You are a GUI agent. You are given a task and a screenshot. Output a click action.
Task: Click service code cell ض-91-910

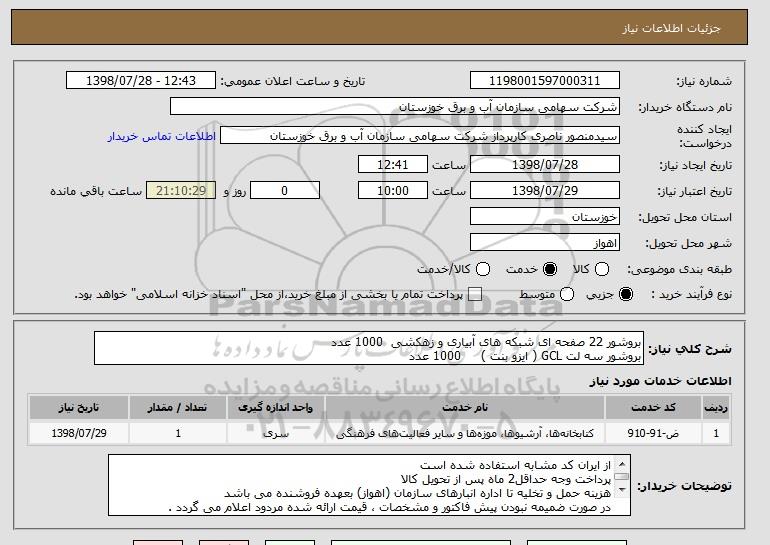(653, 433)
